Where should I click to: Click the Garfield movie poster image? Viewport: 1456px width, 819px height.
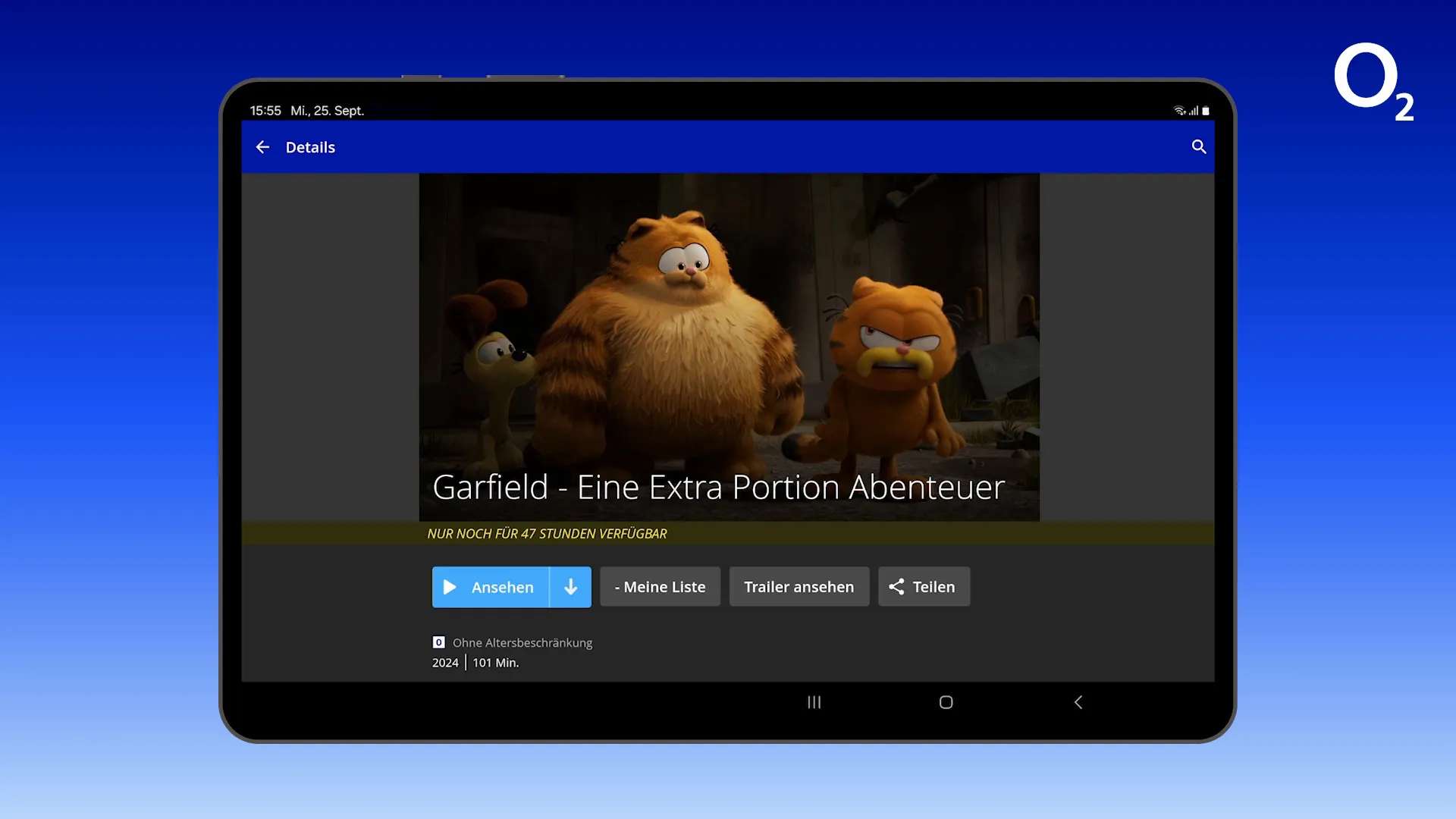tap(729, 347)
